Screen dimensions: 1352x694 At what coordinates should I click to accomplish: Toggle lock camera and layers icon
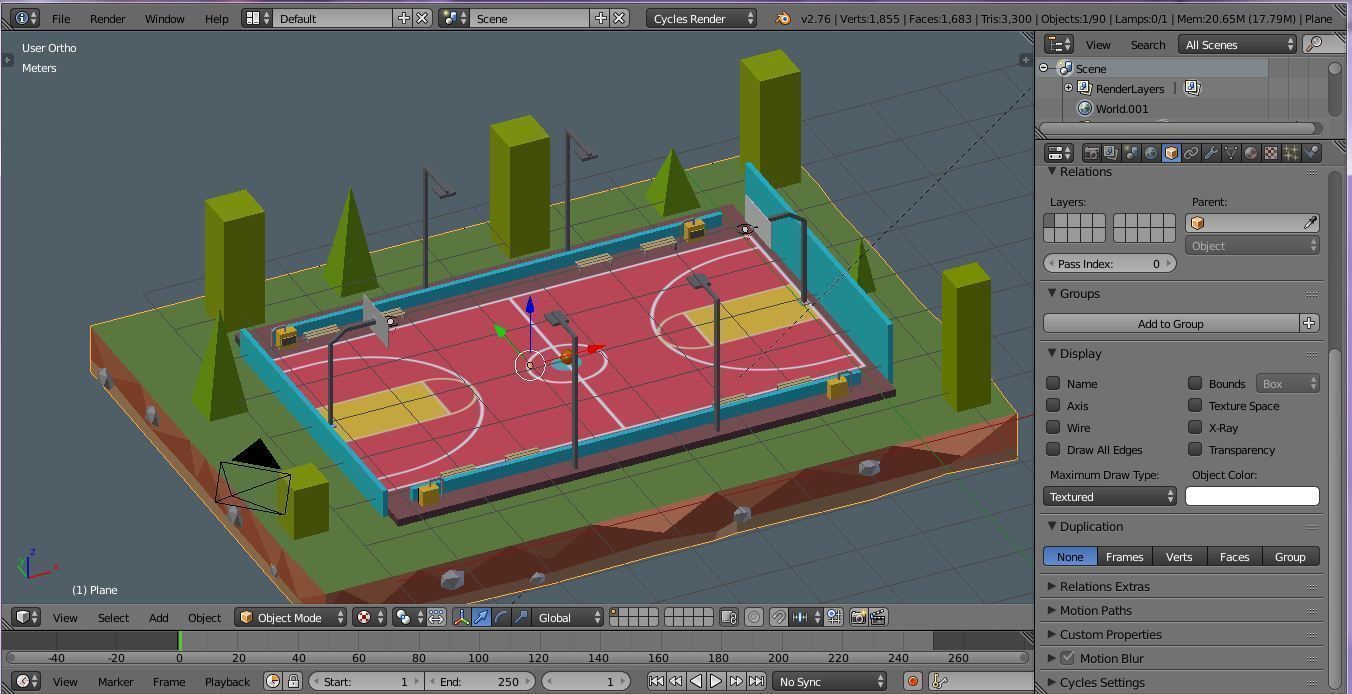coord(729,617)
